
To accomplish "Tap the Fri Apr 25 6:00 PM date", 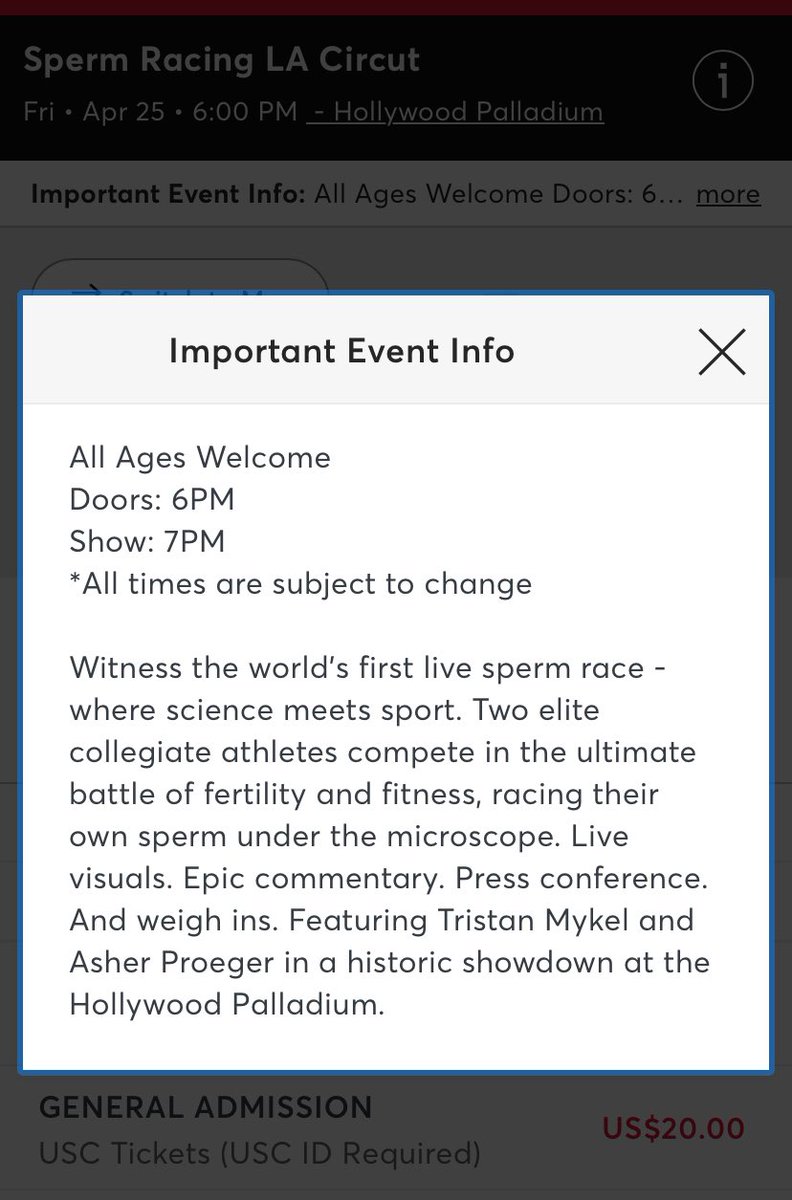I will tap(160, 111).
